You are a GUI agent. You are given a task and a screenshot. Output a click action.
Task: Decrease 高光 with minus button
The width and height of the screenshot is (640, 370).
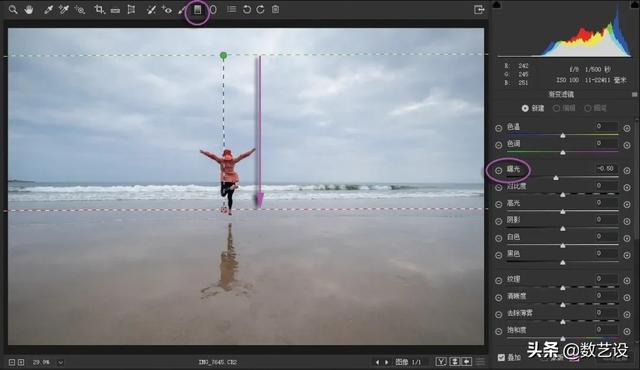click(x=498, y=204)
